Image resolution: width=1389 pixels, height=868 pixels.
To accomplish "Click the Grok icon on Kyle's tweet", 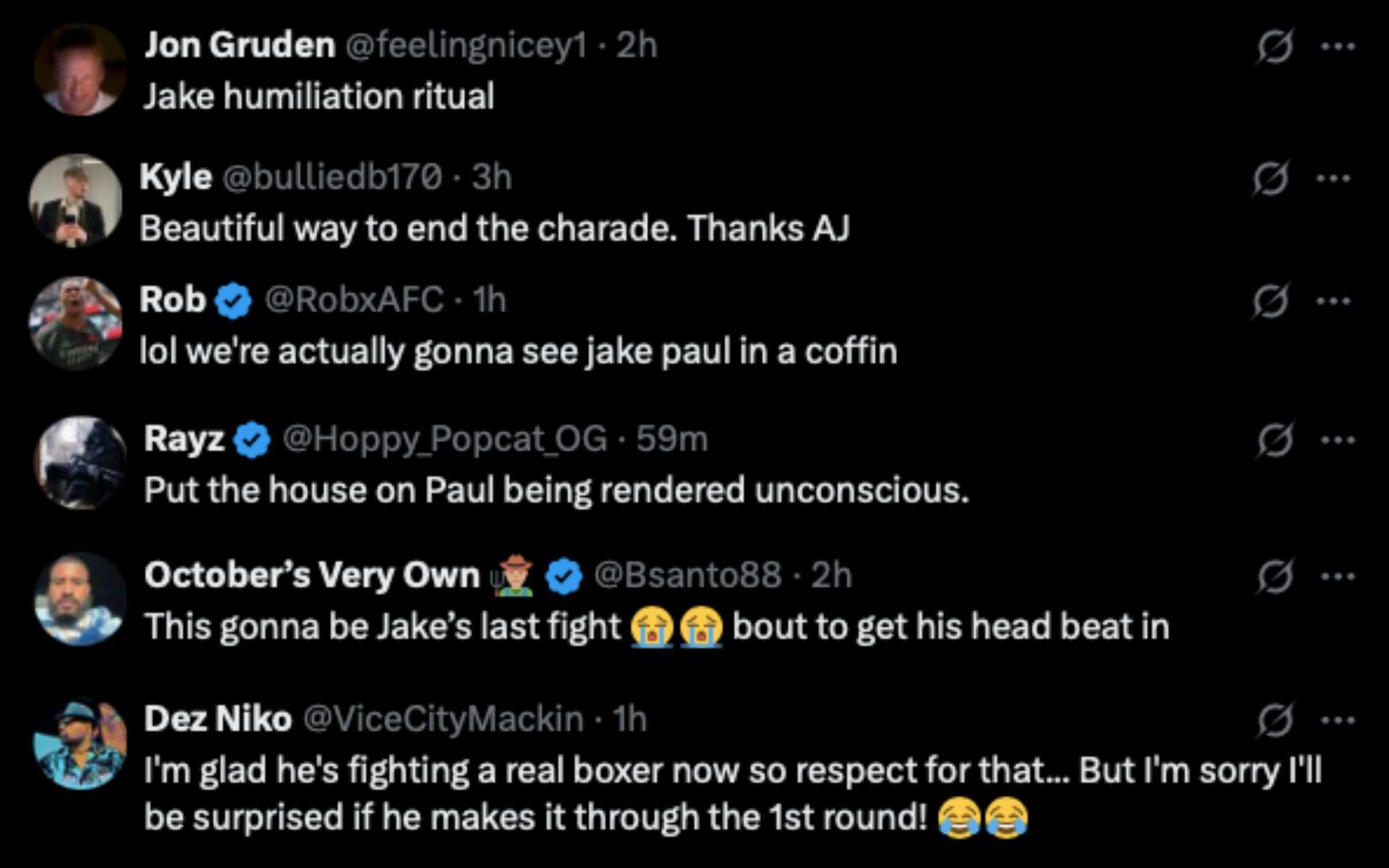I will coord(1271,178).
